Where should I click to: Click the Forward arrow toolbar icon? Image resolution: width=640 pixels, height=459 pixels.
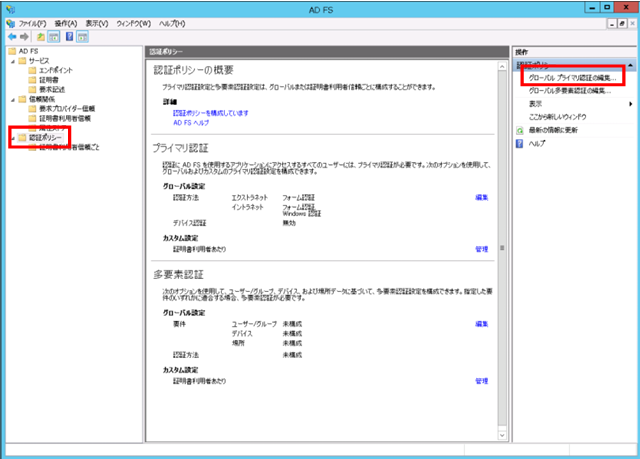24,37
